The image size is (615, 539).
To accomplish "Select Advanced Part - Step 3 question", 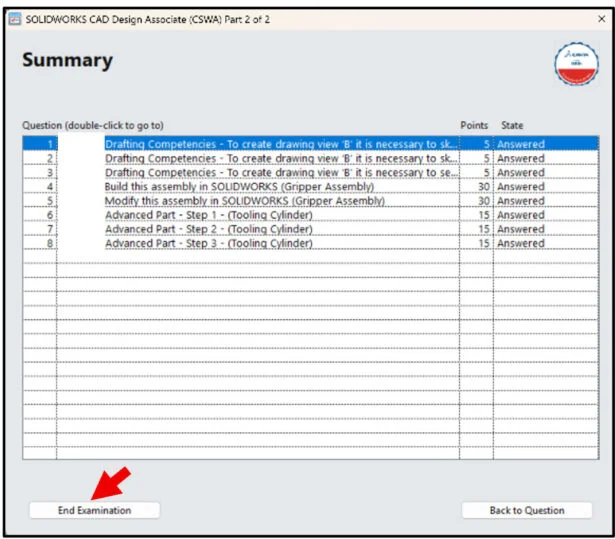I will click(x=208, y=243).
